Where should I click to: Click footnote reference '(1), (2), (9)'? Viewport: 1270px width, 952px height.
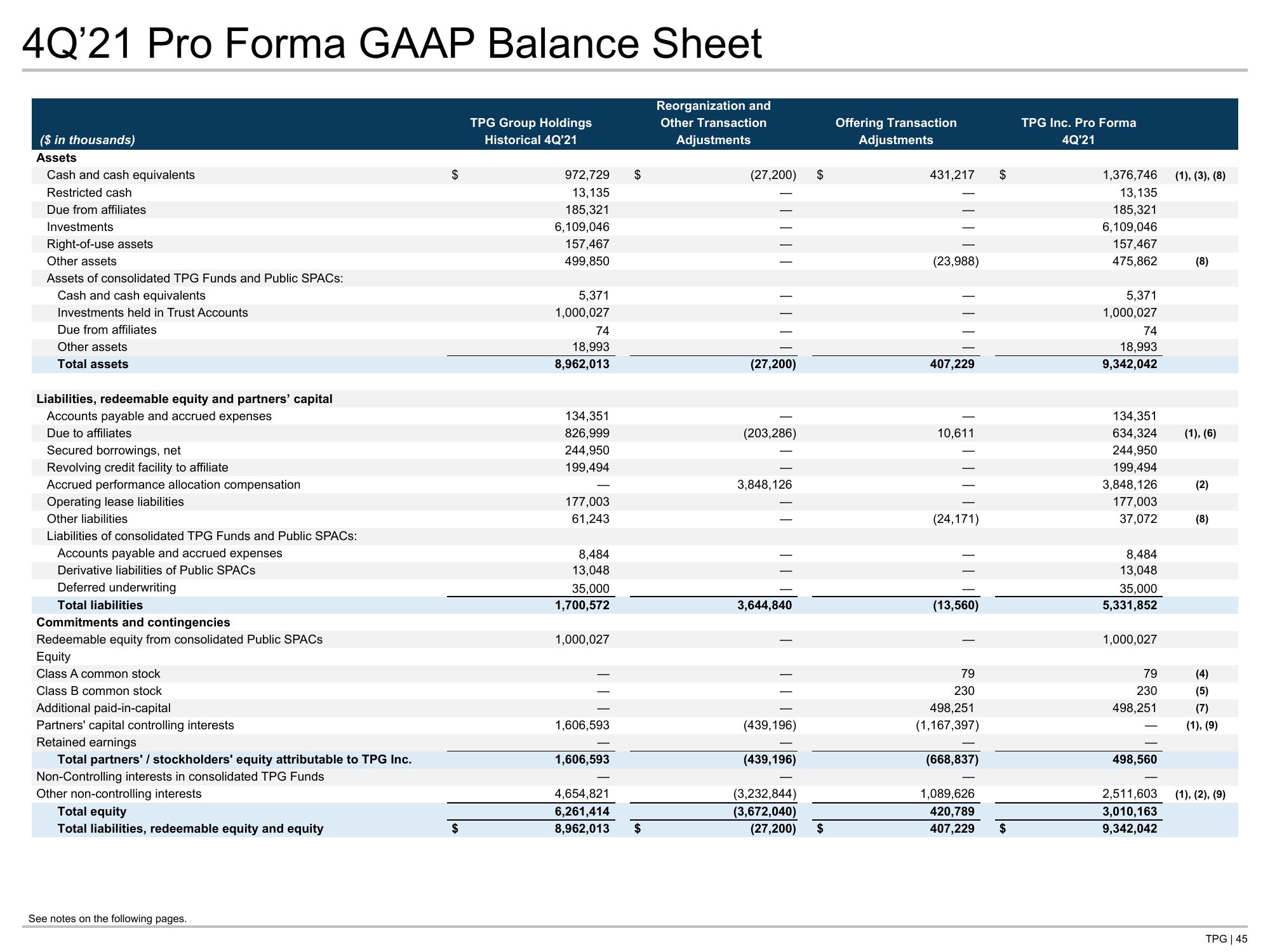point(1200,794)
